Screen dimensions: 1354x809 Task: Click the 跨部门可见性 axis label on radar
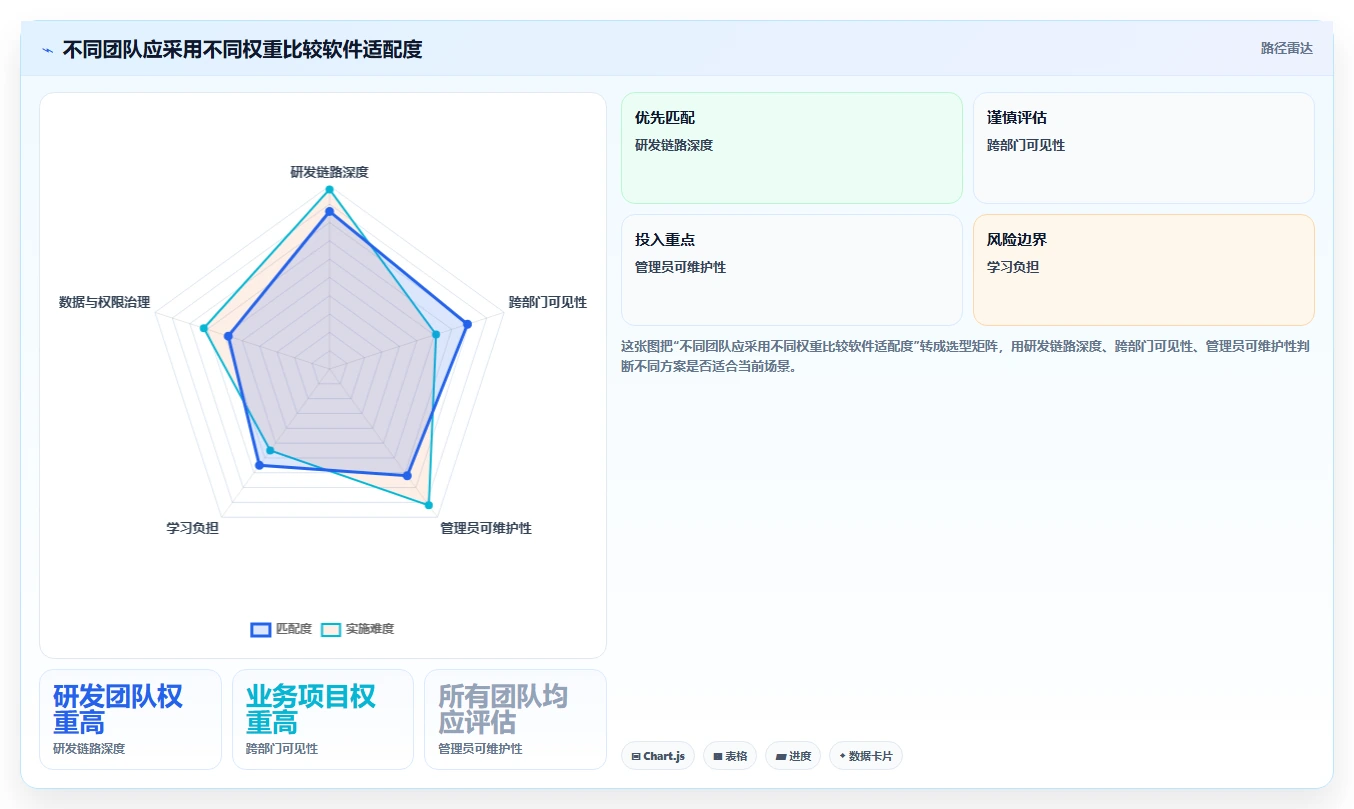tap(547, 302)
